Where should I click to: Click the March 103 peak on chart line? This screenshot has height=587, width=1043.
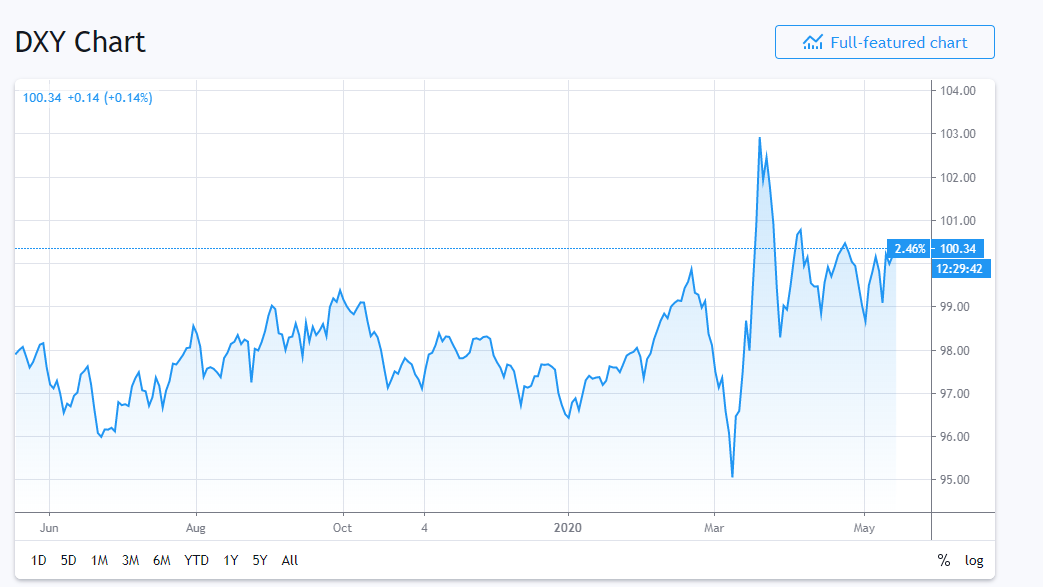760,138
